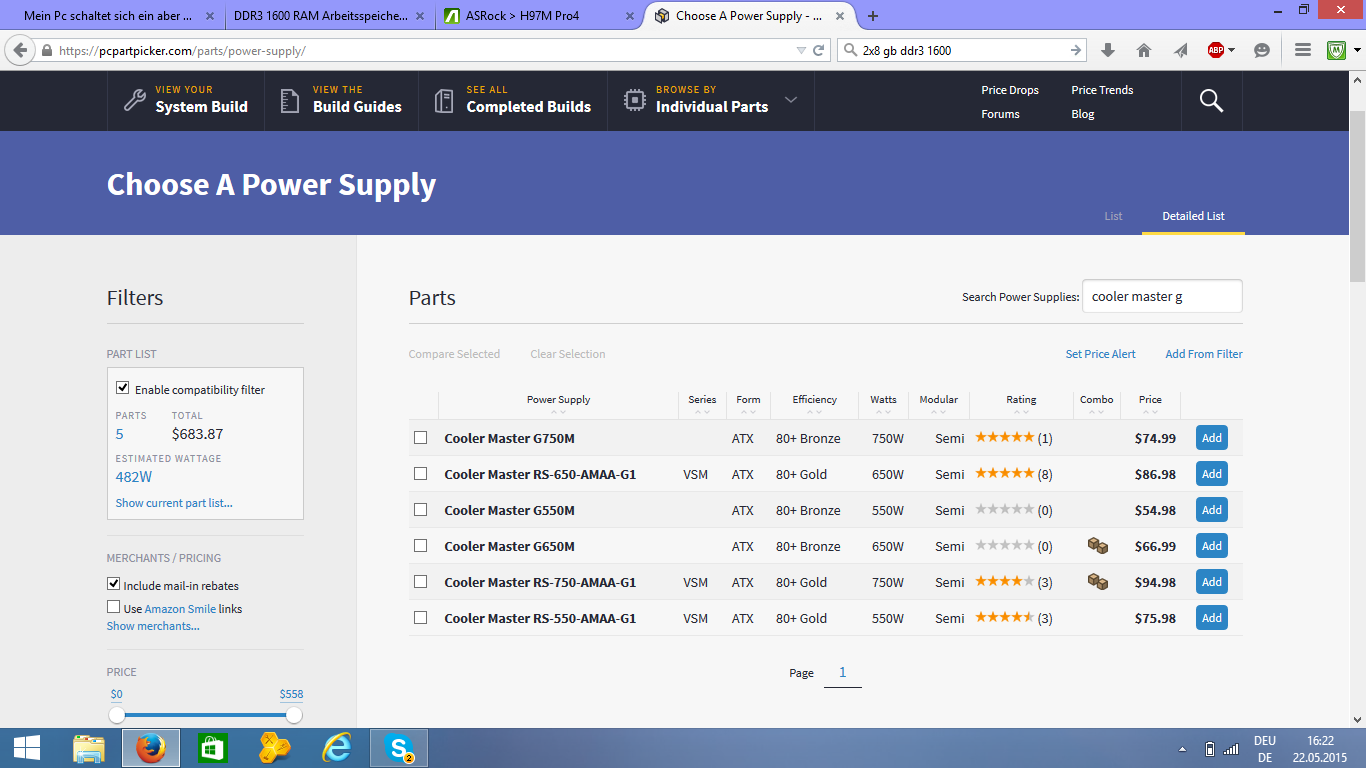Switch to the List view tab

click(x=1113, y=216)
